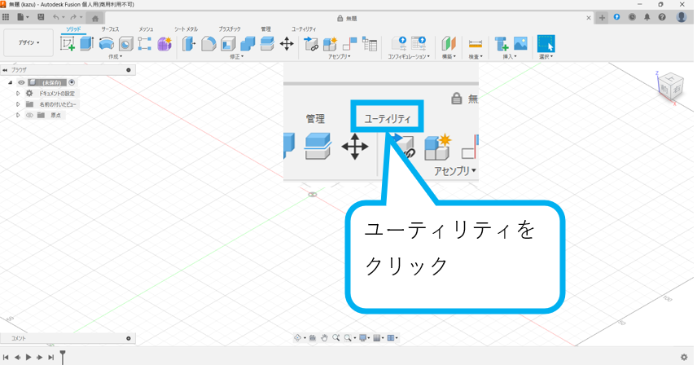This screenshot has width=698, height=365.
Task: Click the Insert Canvas image icon
Action: pos(520,44)
